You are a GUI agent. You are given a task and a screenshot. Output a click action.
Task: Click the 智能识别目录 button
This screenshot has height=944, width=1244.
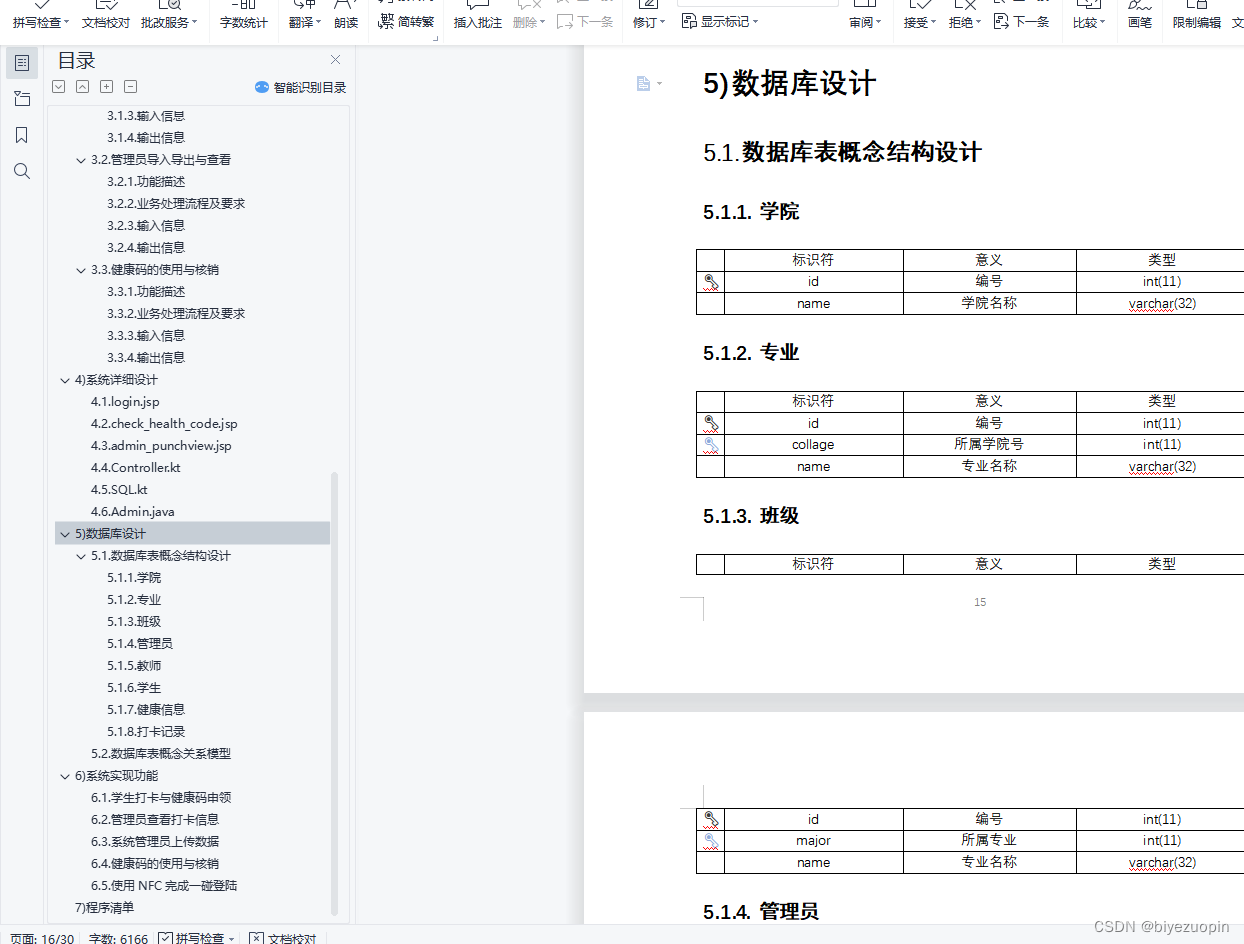pyautogui.click(x=301, y=87)
